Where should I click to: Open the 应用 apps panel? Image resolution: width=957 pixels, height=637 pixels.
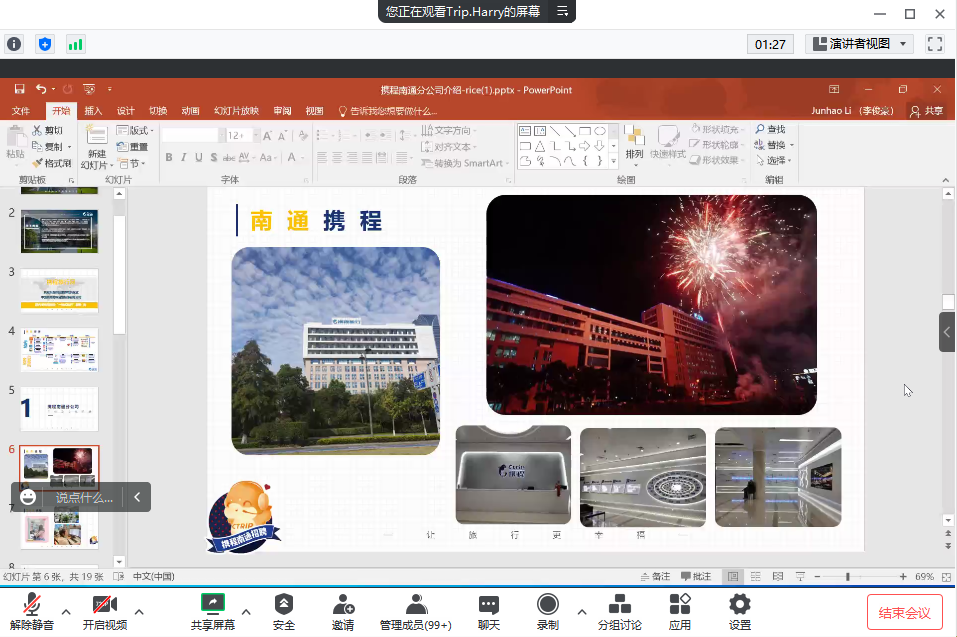[680, 611]
